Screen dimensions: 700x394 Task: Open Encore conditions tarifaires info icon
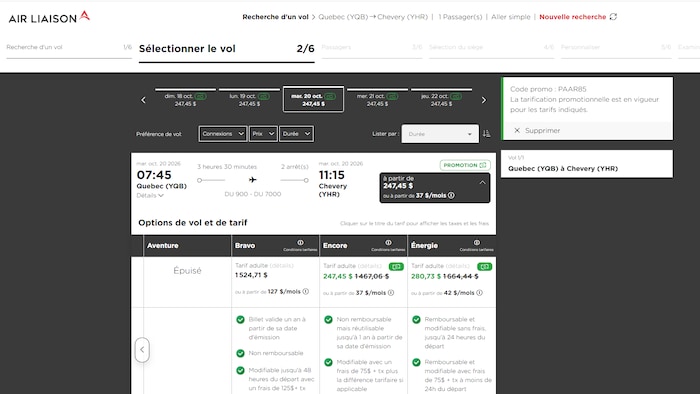[x=388, y=242]
